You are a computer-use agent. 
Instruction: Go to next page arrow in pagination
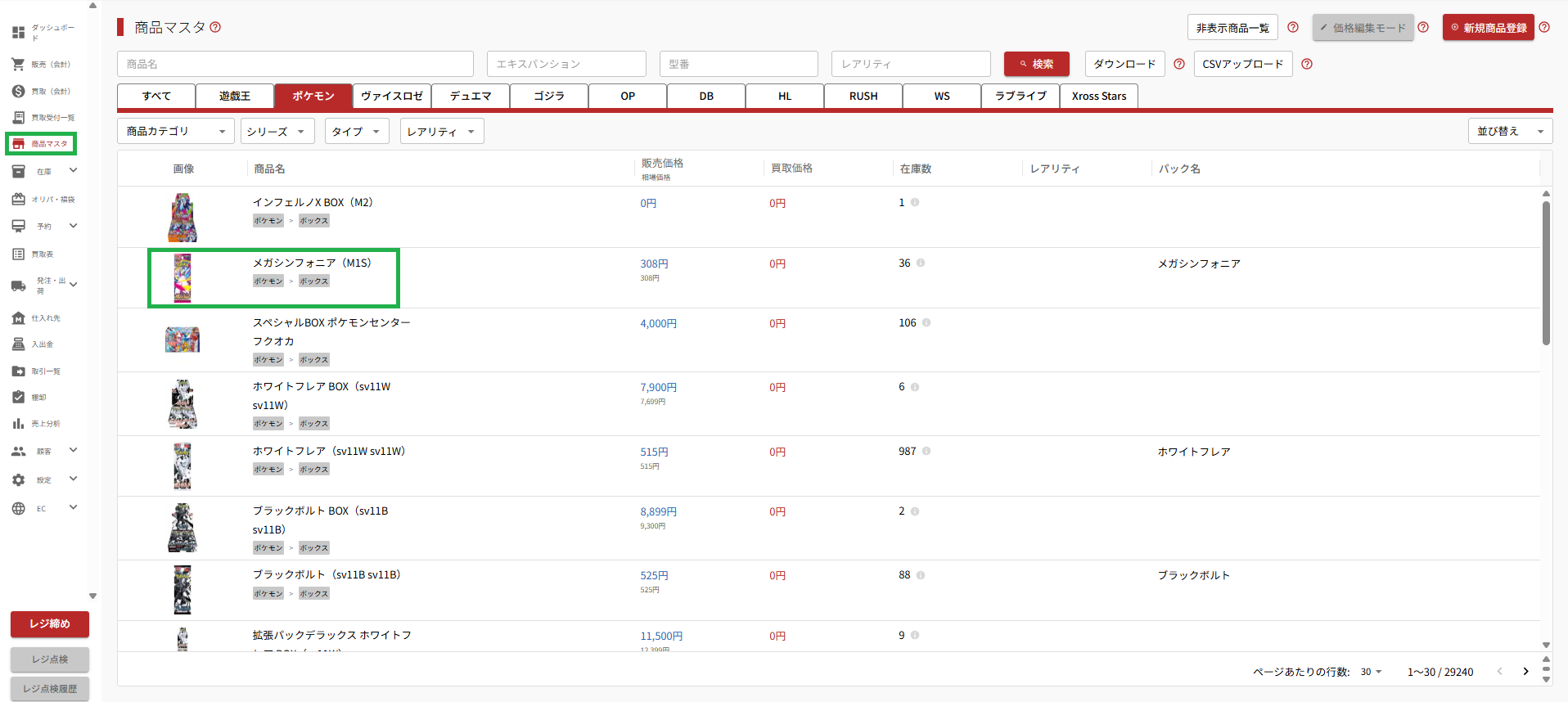point(1525,672)
